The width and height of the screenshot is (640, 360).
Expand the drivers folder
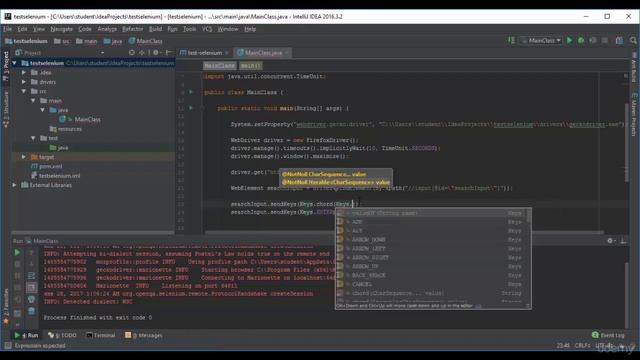click(24, 82)
